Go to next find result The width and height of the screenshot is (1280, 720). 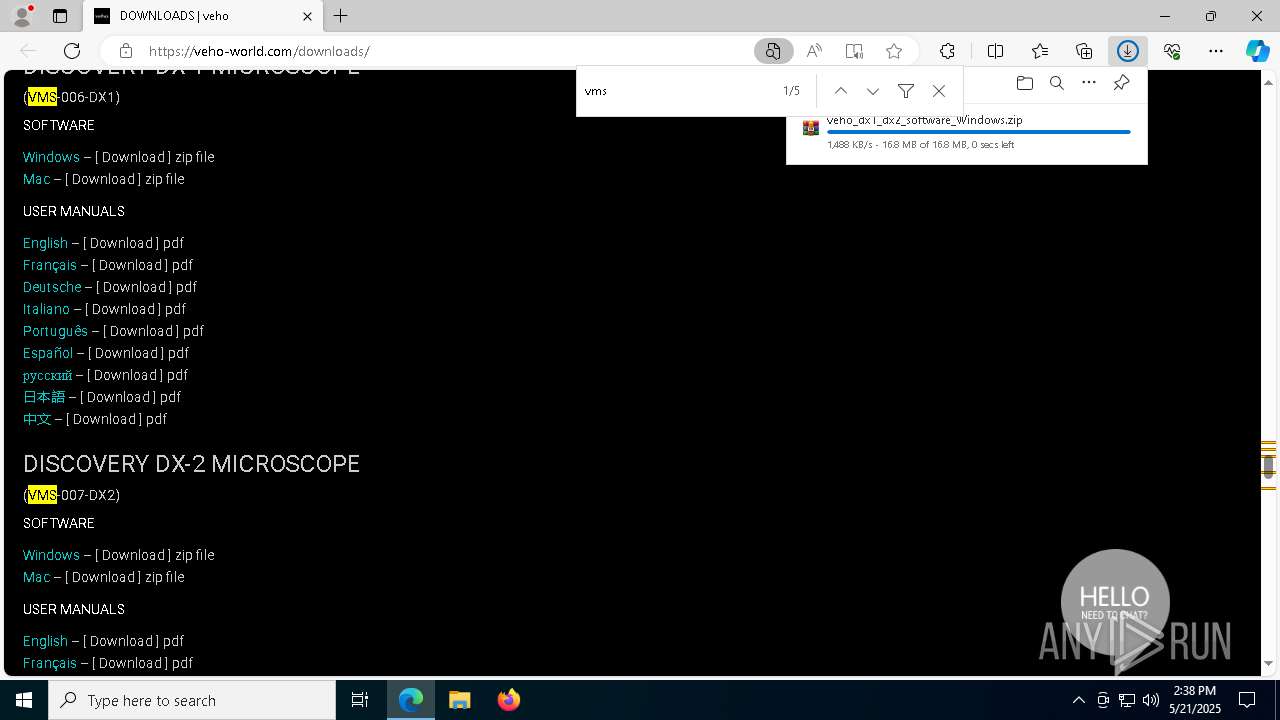pyautogui.click(x=873, y=91)
